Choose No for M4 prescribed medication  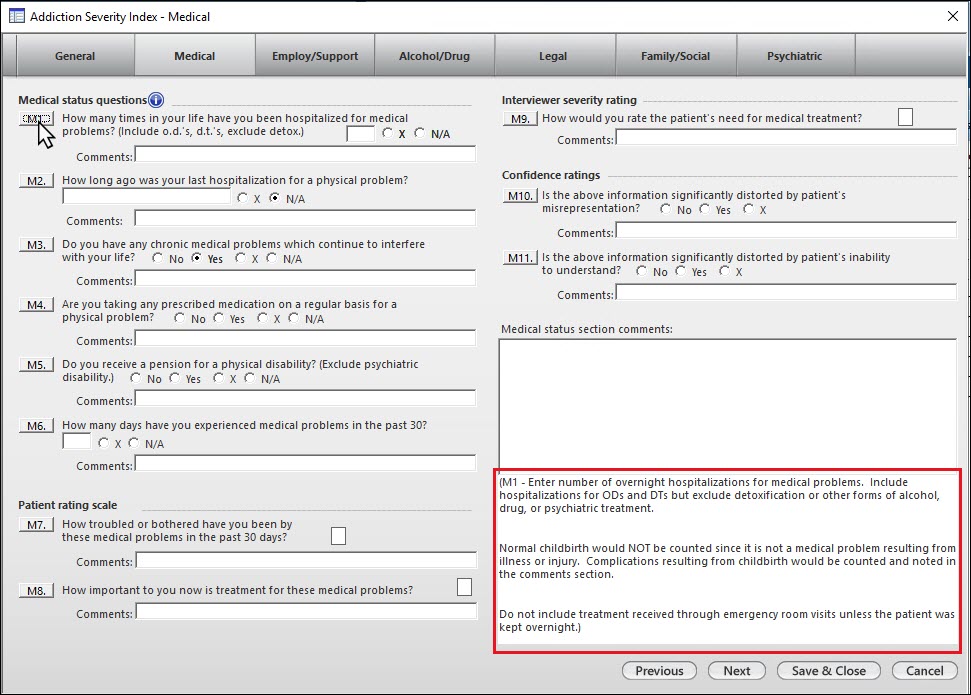tap(180, 319)
